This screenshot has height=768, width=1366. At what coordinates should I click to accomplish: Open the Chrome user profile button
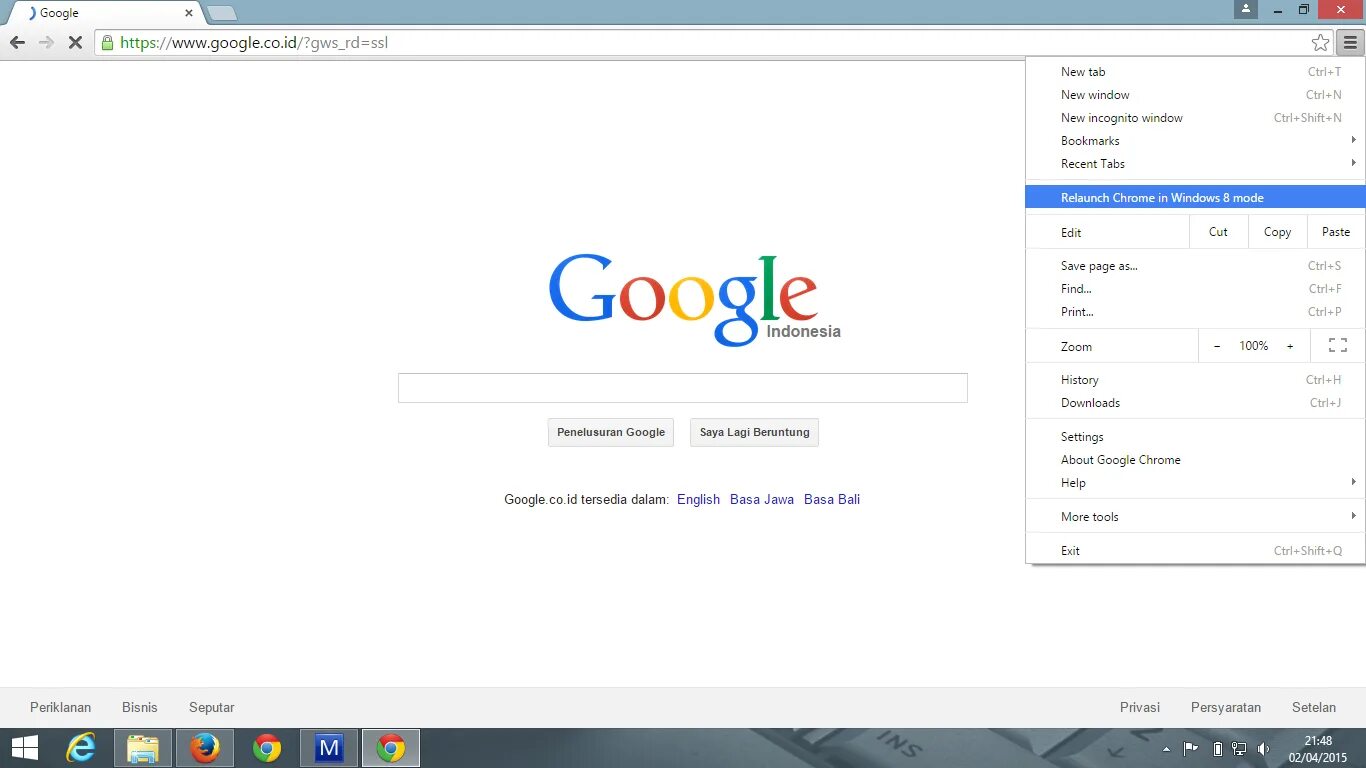click(x=1245, y=9)
